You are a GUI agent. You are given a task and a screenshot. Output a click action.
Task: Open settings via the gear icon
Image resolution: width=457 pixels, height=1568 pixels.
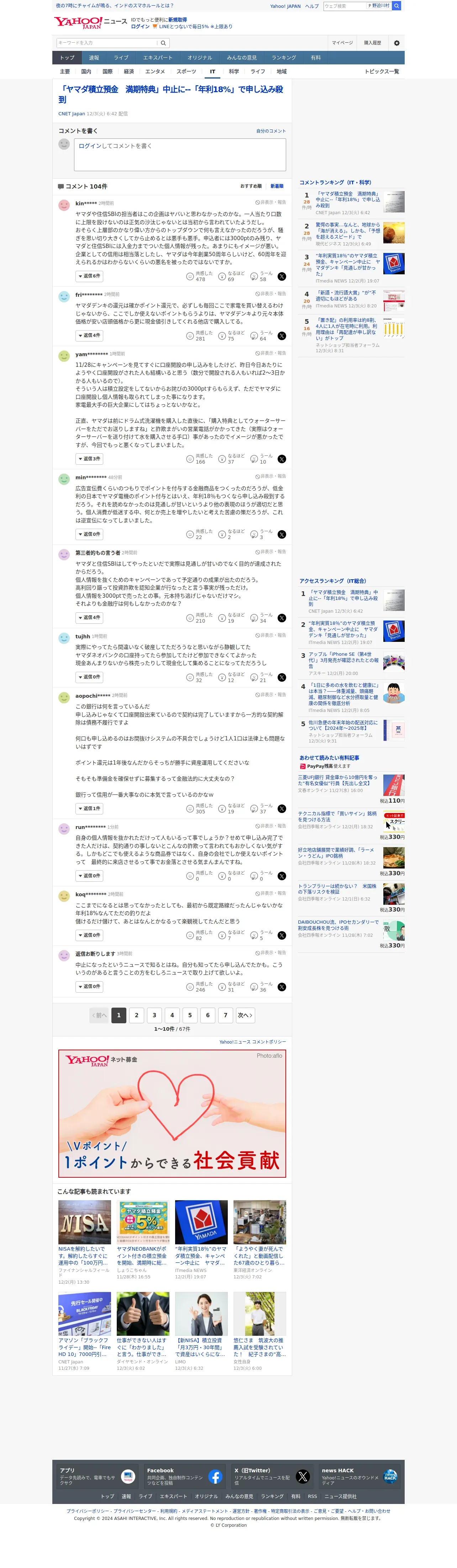pos(397,43)
